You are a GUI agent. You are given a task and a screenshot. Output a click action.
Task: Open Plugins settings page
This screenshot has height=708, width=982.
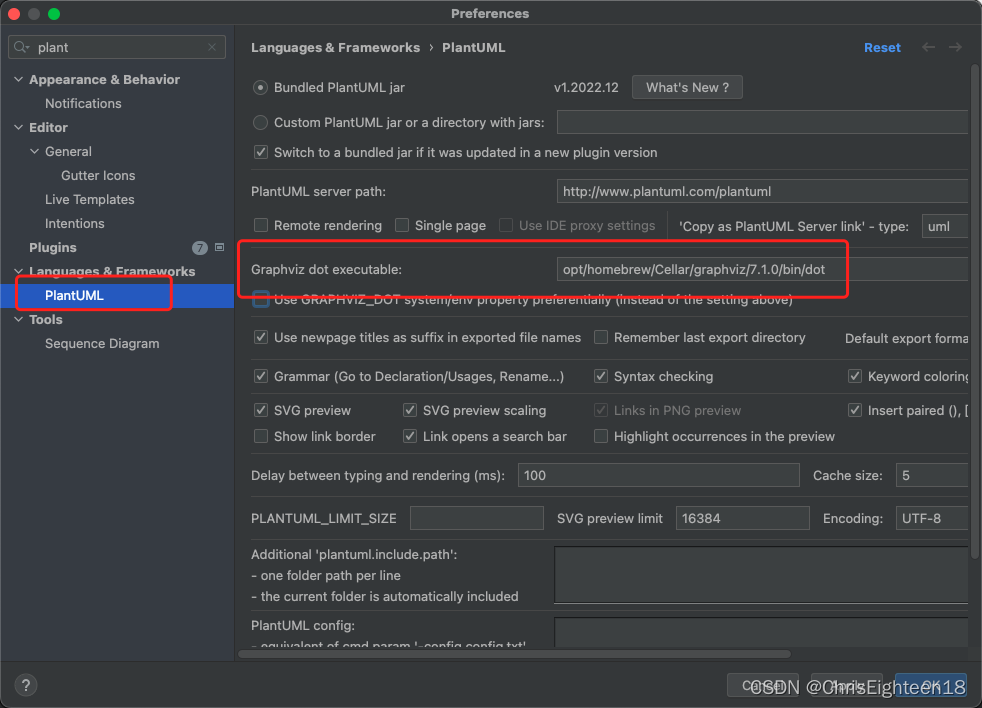[53, 247]
